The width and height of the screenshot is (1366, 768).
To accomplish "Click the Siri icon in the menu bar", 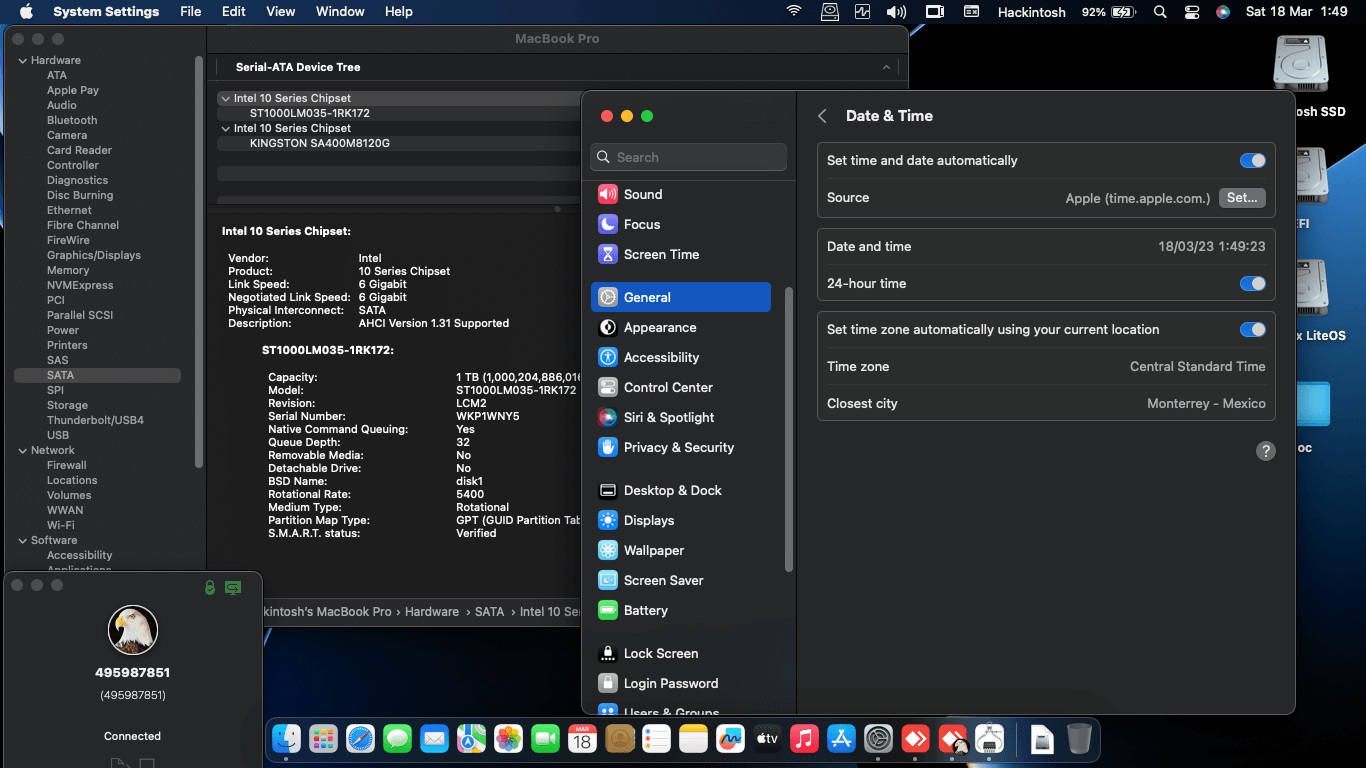I will point(1223,12).
